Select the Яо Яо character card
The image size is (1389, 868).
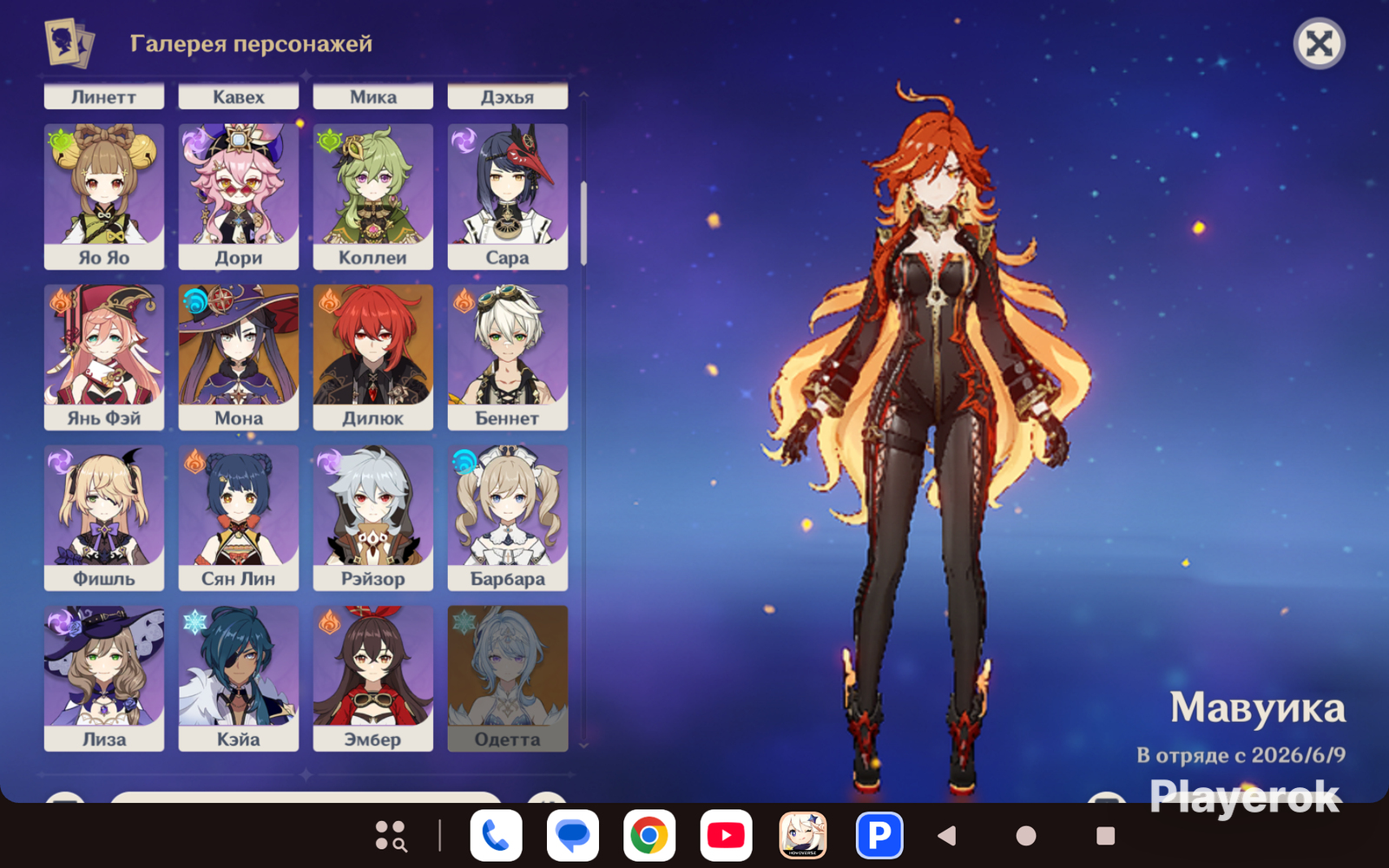click(104, 197)
